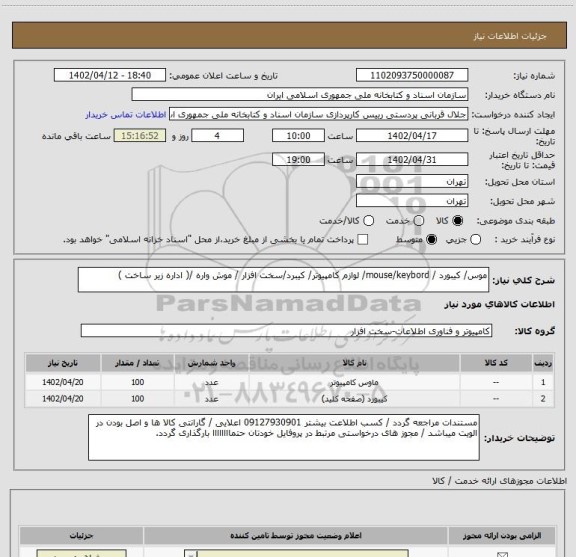576x557 pixels.
Task: Click the announcement date 1402/04/12 - 18:40 field
Action: pos(110,75)
